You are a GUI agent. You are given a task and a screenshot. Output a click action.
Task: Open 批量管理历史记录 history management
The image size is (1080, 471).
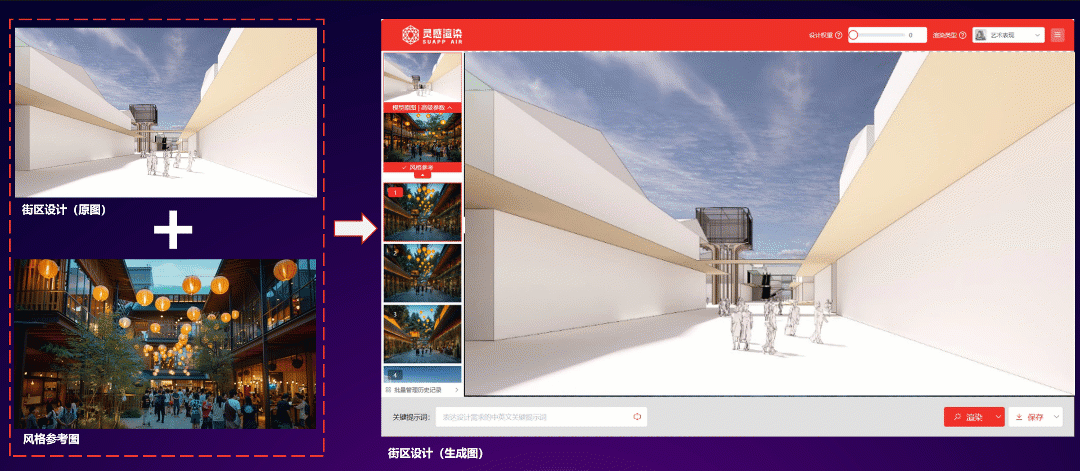click(x=421, y=389)
